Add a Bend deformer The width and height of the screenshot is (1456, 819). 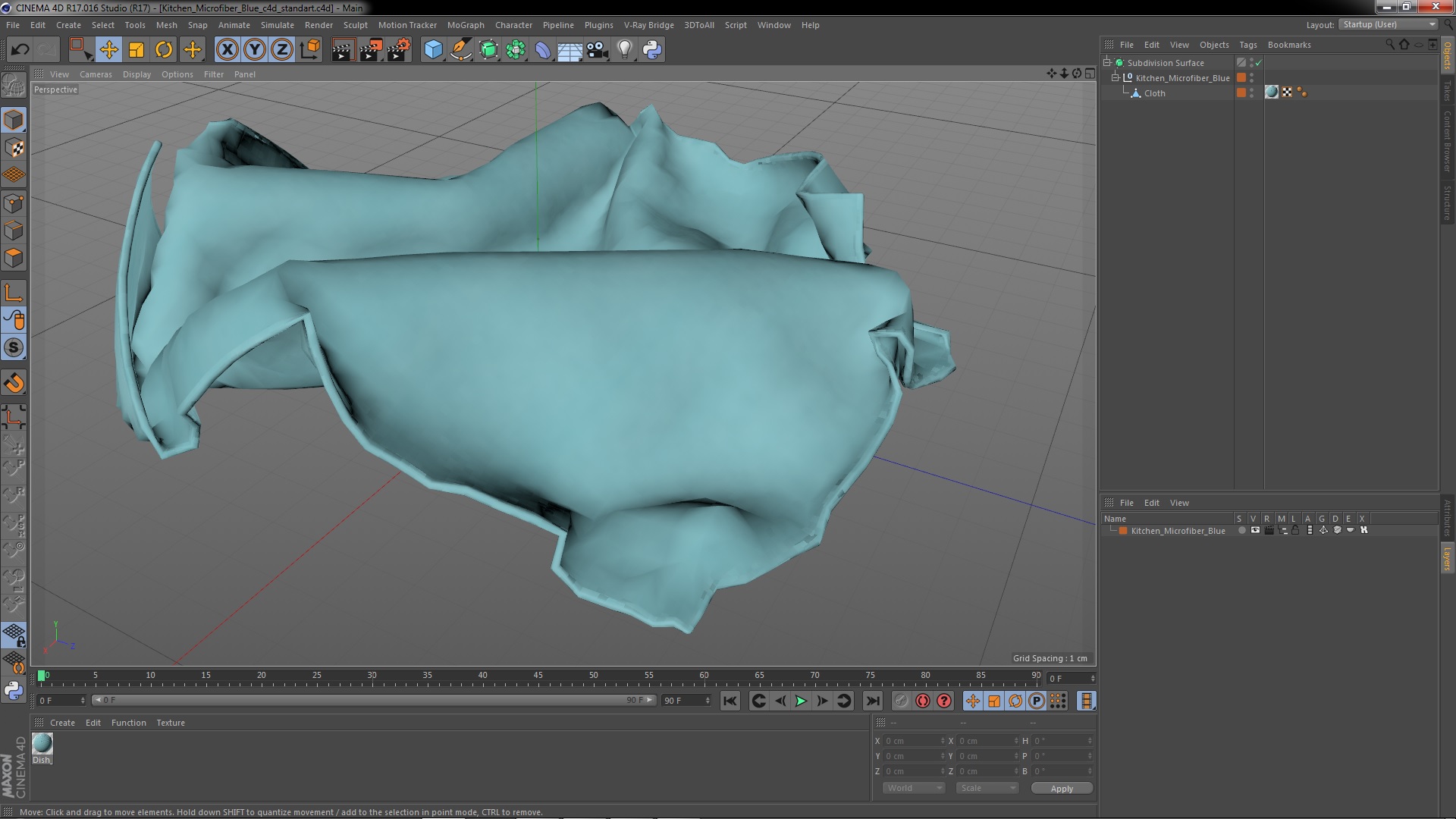[543, 50]
